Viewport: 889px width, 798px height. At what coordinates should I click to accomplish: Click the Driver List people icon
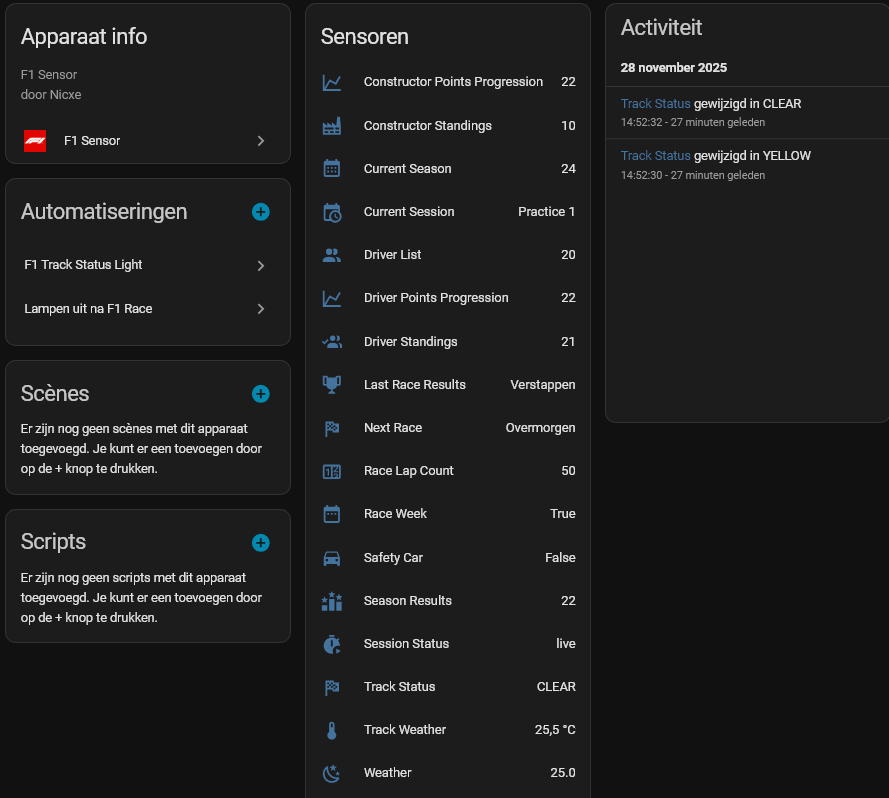332,255
